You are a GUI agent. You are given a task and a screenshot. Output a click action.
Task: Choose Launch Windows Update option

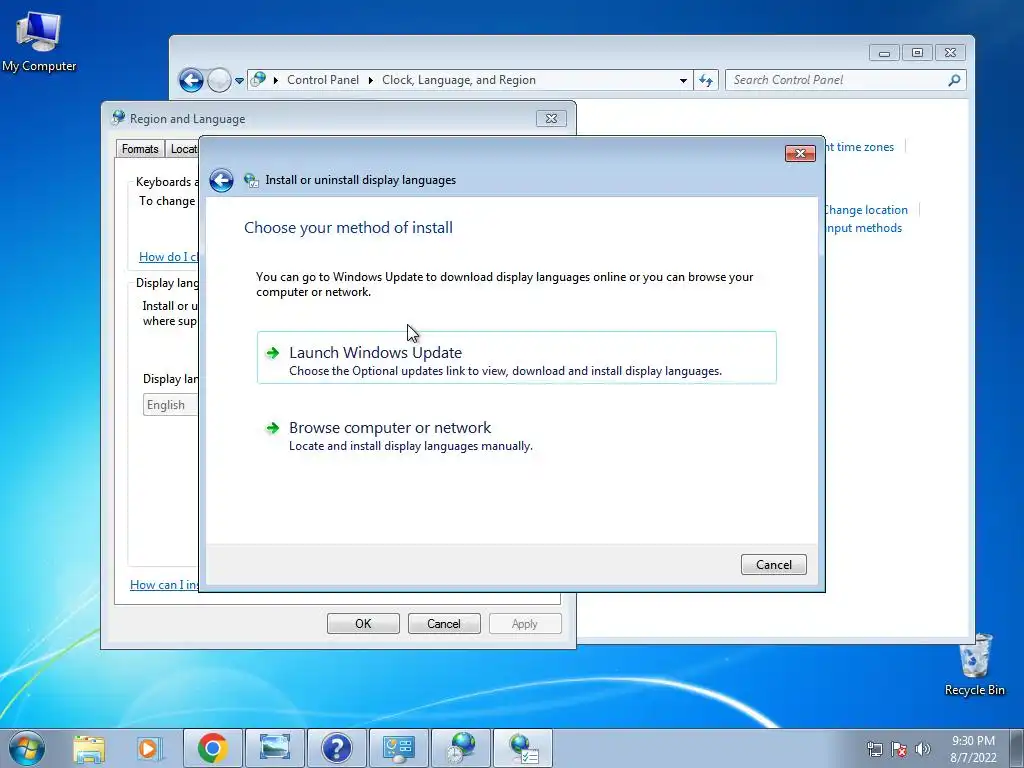[517, 358]
